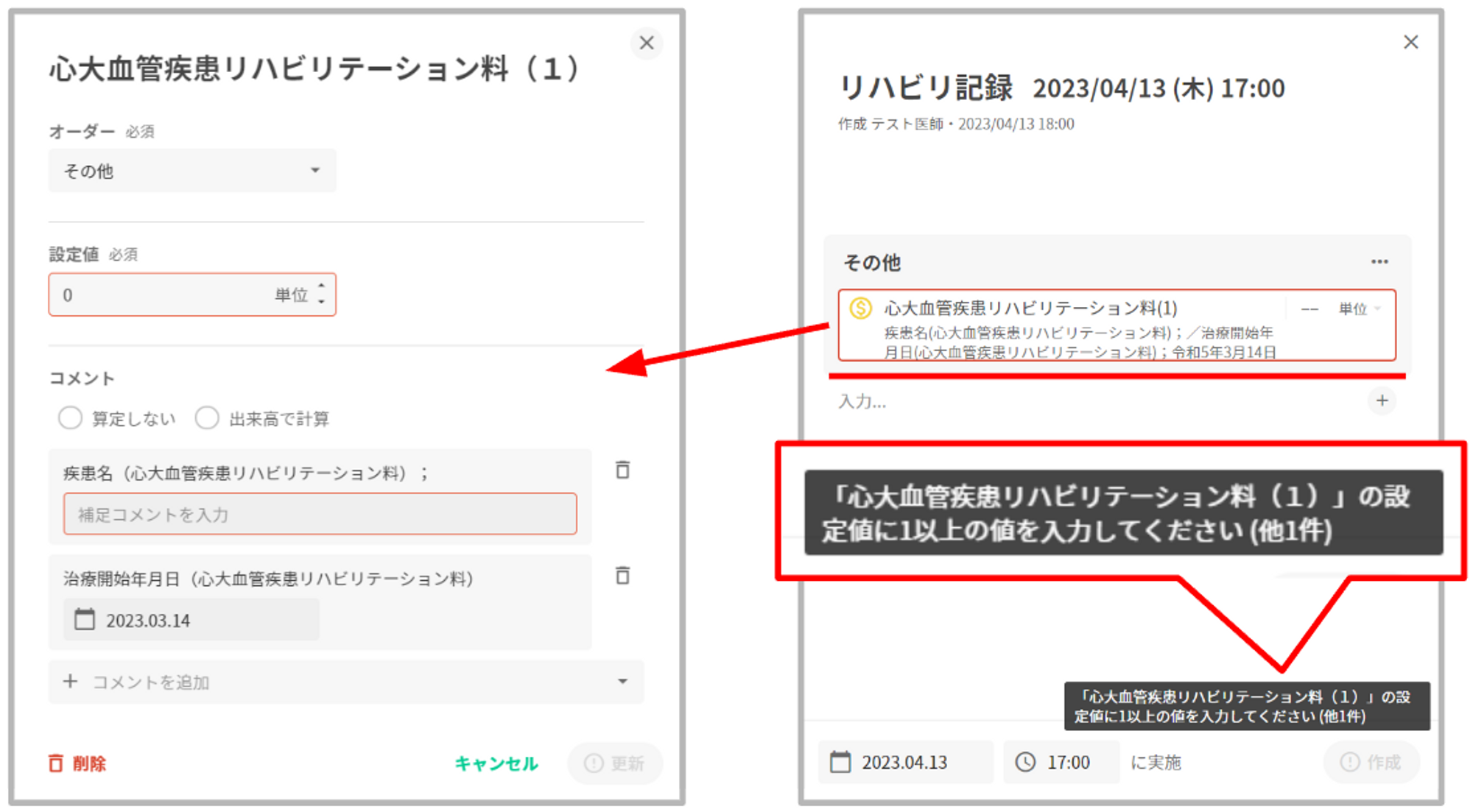Open the オーダー dropdown showing その他

coord(192,171)
